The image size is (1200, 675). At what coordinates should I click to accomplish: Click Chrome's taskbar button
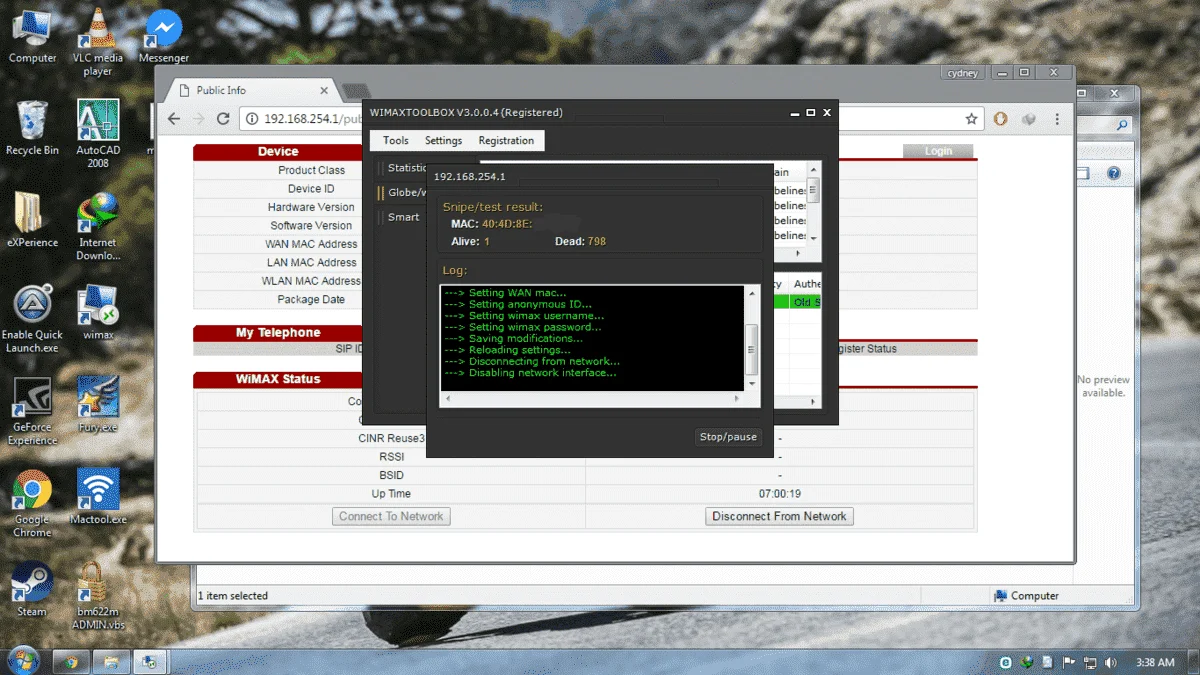click(71, 661)
